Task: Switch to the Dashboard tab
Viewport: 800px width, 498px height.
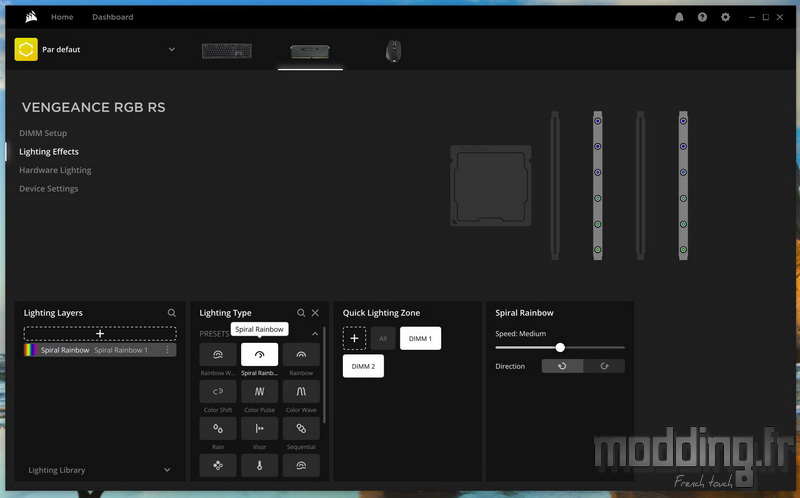Action: pyautogui.click(x=113, y=17)
